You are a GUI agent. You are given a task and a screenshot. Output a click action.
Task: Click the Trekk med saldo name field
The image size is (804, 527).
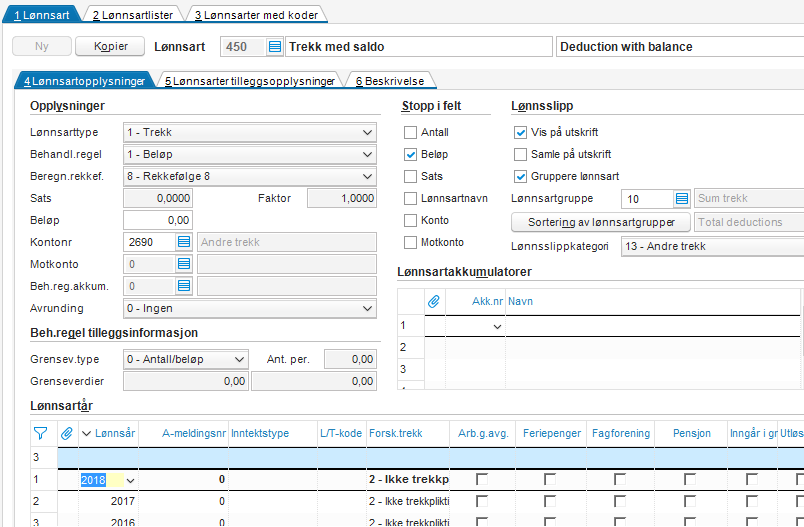click(419, 47)
